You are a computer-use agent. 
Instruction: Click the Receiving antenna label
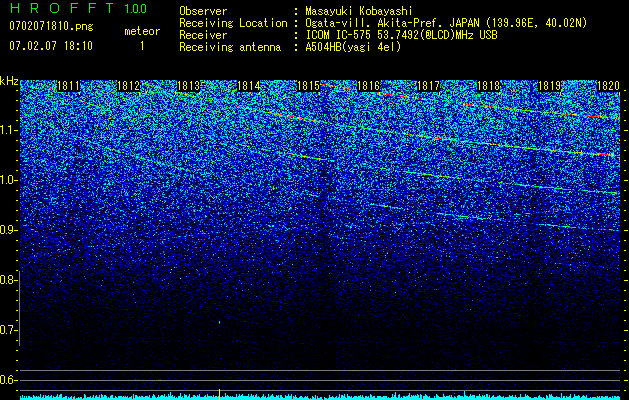[x=230, y=47]
